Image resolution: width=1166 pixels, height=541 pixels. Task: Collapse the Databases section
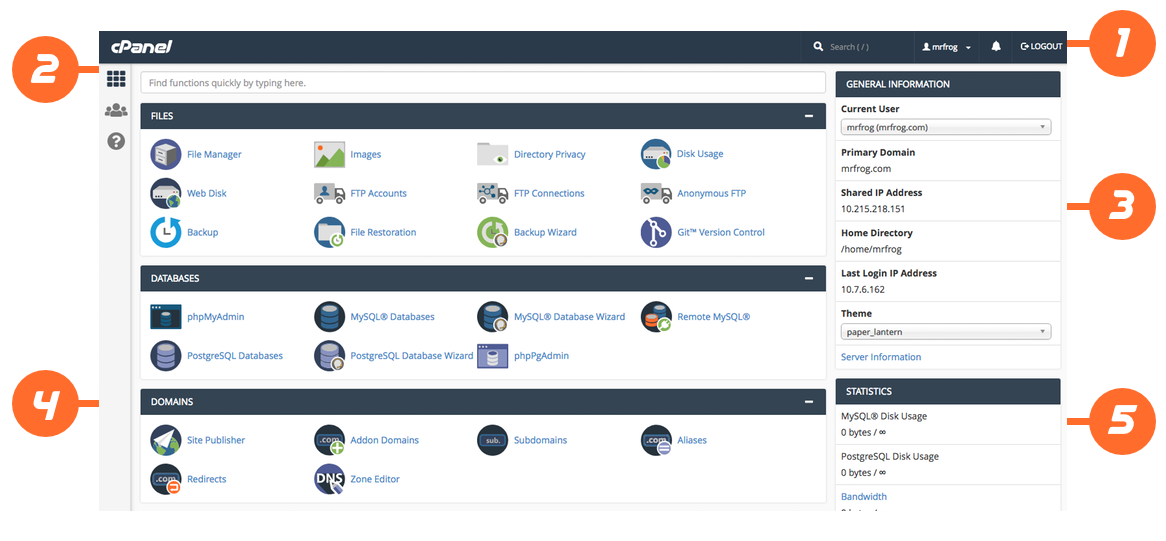(x=808, y=279)
